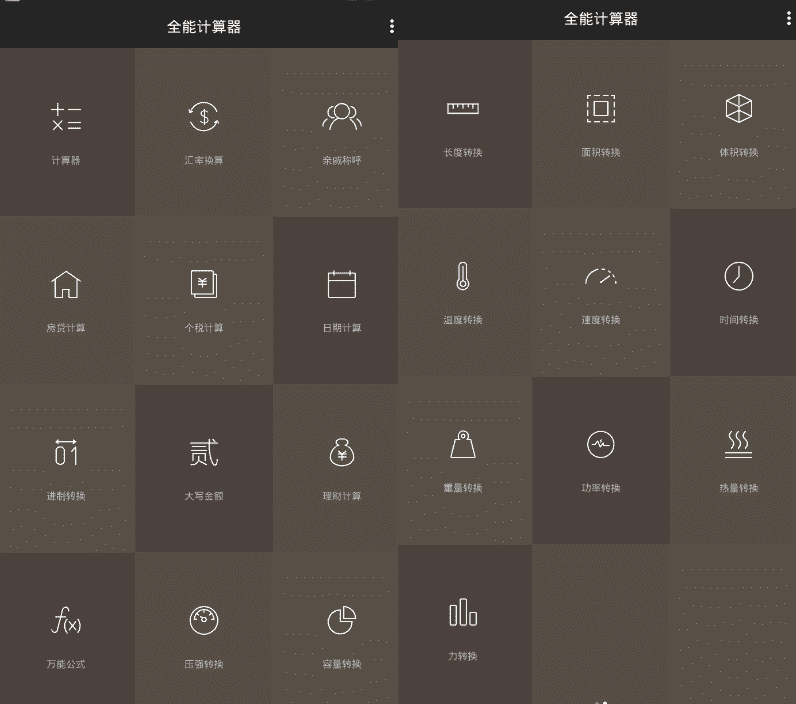Viewport: 796px width, 704px height.
Task: Click the 房贷计算 text label
Action: [66, 328]
